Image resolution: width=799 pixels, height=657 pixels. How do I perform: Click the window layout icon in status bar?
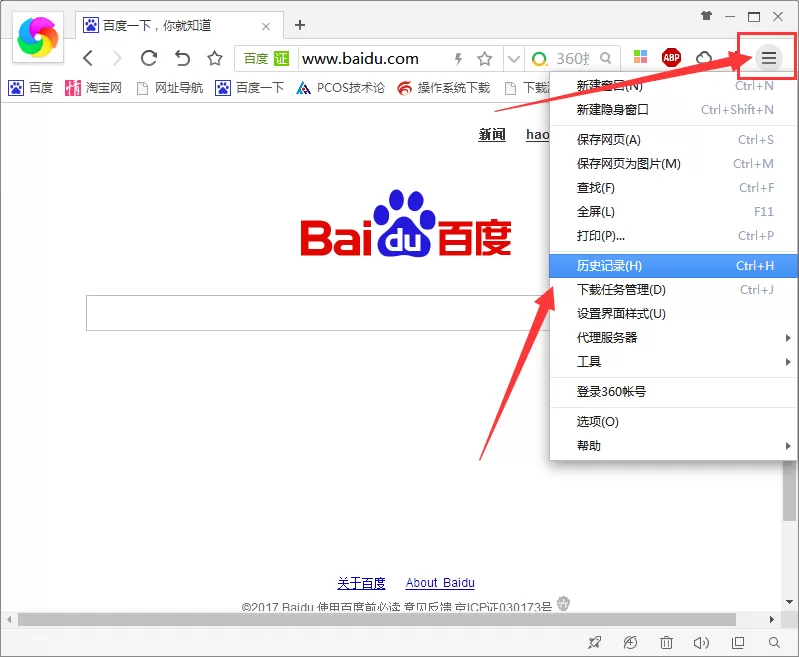pos(738,643)
